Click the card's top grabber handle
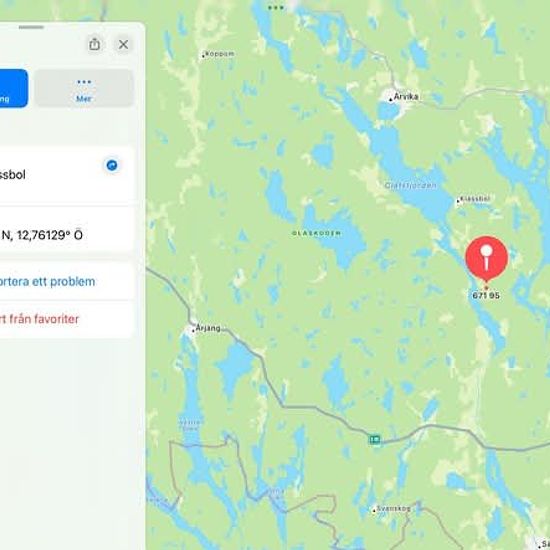Viewport: 550px width, 550px height. [32, 27]
